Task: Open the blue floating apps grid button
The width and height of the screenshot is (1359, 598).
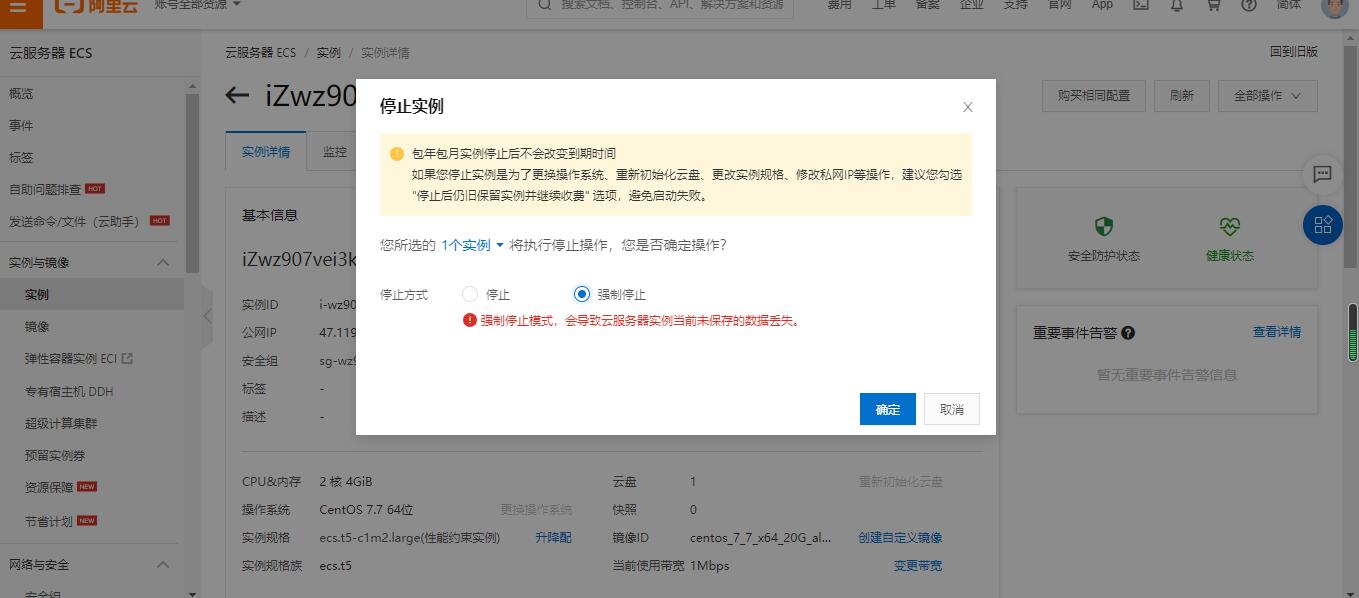Action: (x=1323, y=225)
